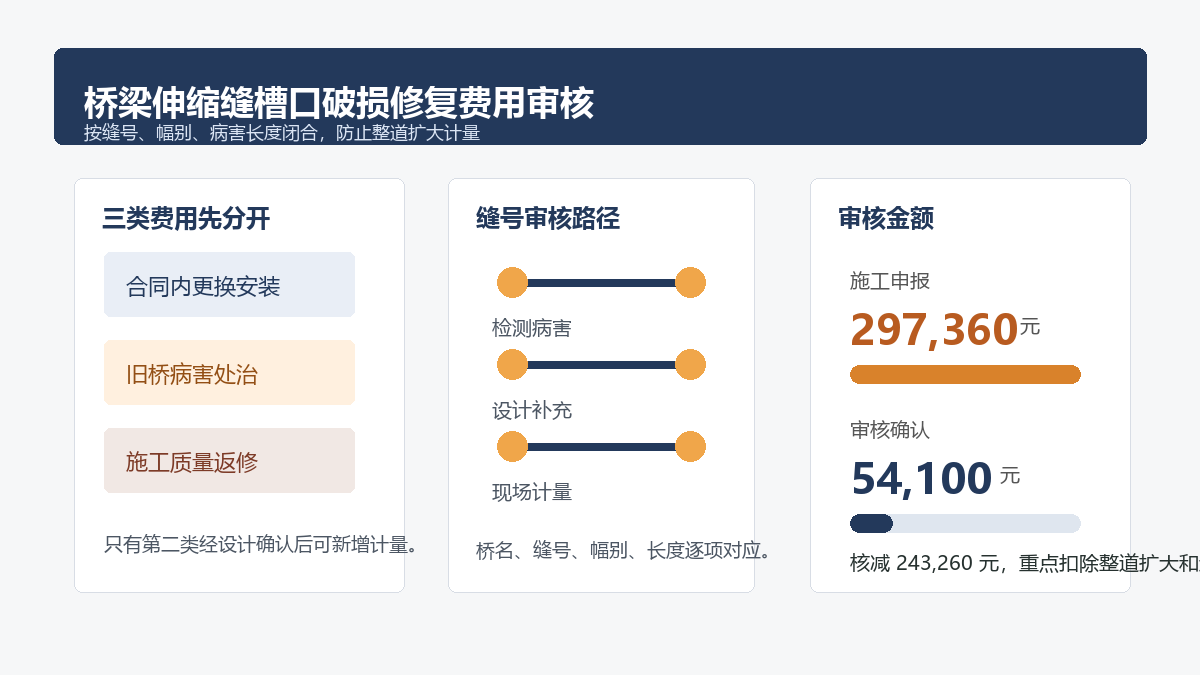Image resolution: width=1200 pixels, height=675 pixels.
Task: Click the dark blue 审核确认 progress bar
Action: click(871, 523)
